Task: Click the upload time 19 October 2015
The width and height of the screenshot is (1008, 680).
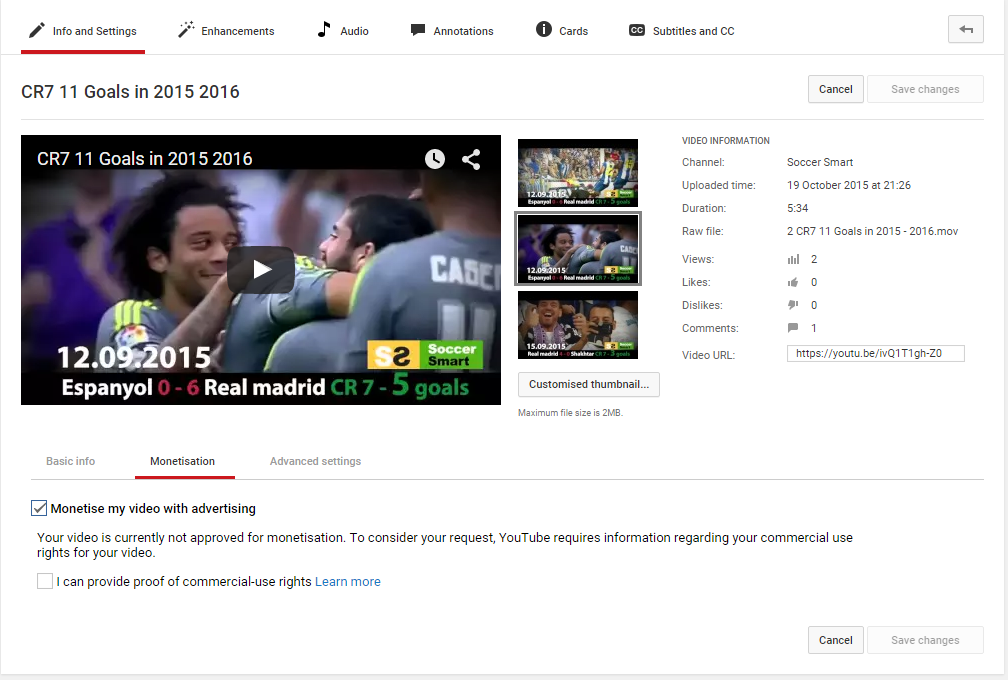Action: [849, 185]
